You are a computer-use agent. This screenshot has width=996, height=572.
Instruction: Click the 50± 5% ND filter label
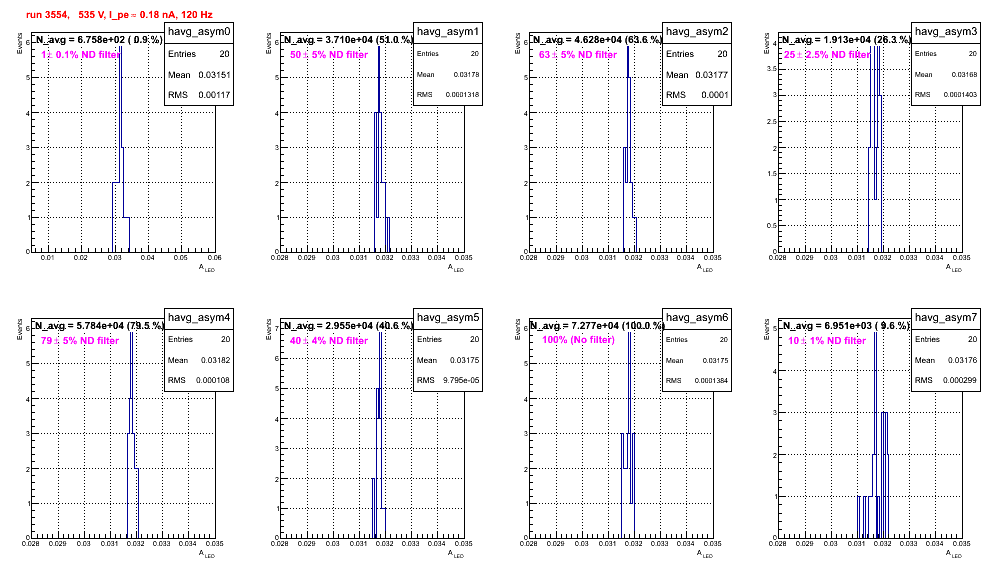pos(329,55)
